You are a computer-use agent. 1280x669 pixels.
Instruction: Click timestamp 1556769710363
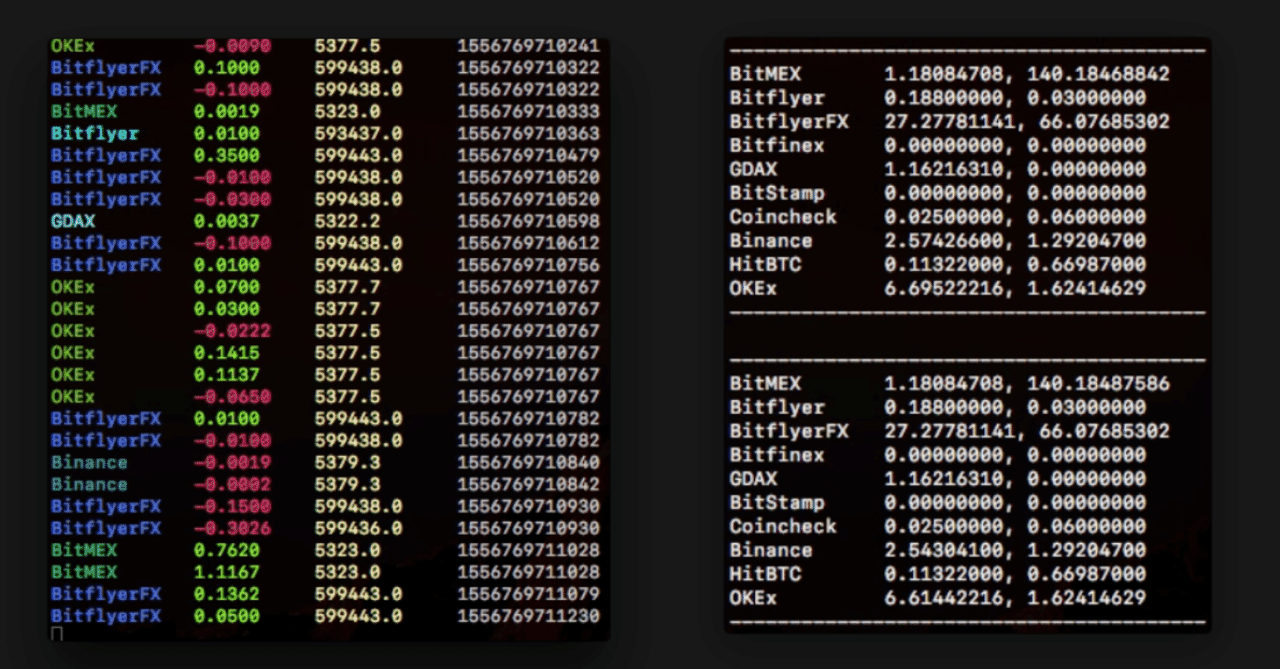click(x=528, y=134)
